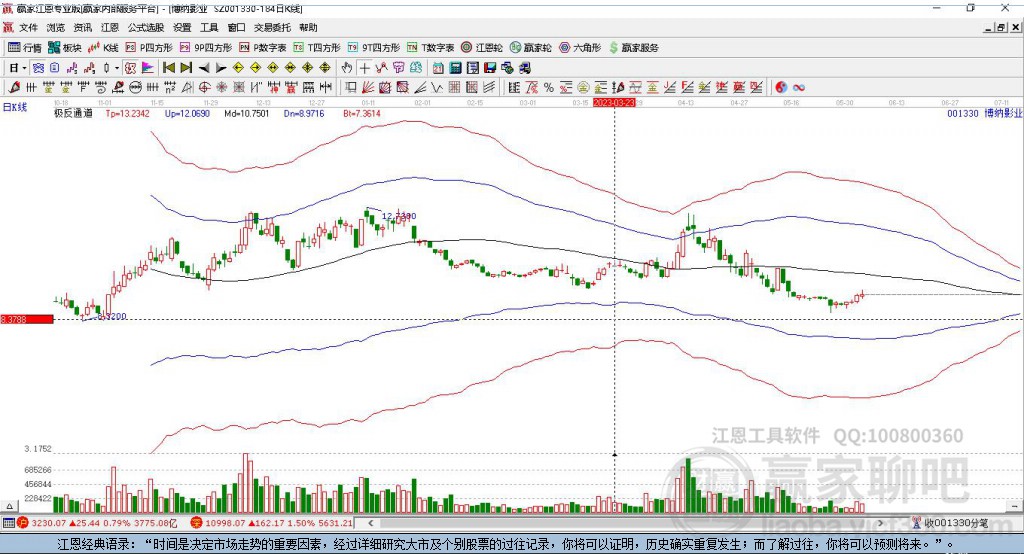Open the P四方形 tool
This screenshot has height=554, width=1024.
(149, 48)
